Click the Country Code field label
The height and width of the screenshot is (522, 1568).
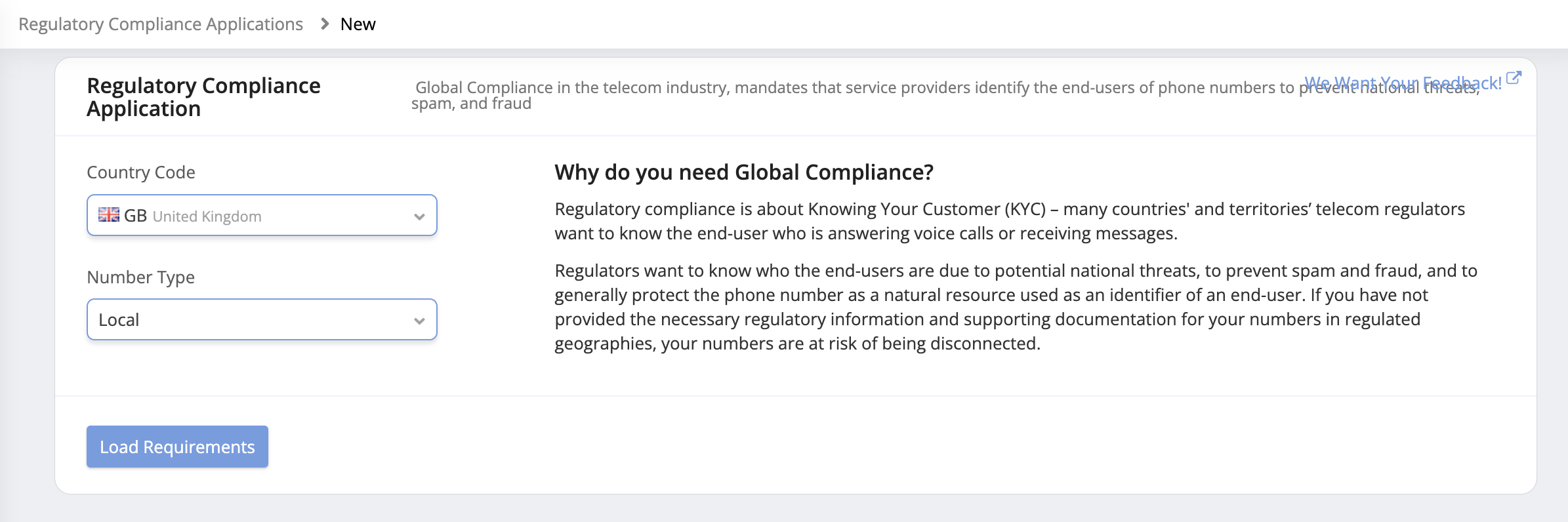[x=141, y=172]
